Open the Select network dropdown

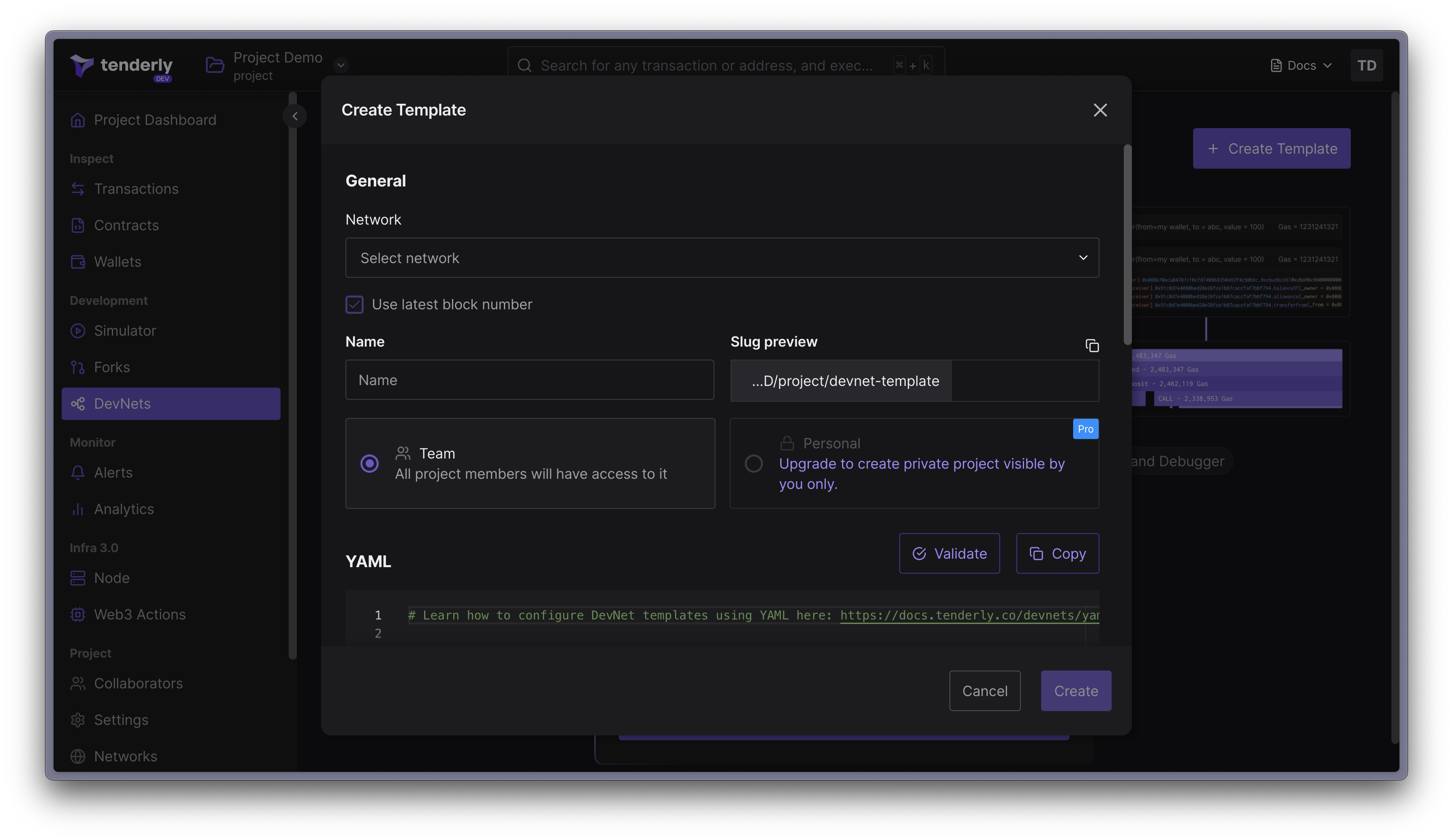click(722, 258)
